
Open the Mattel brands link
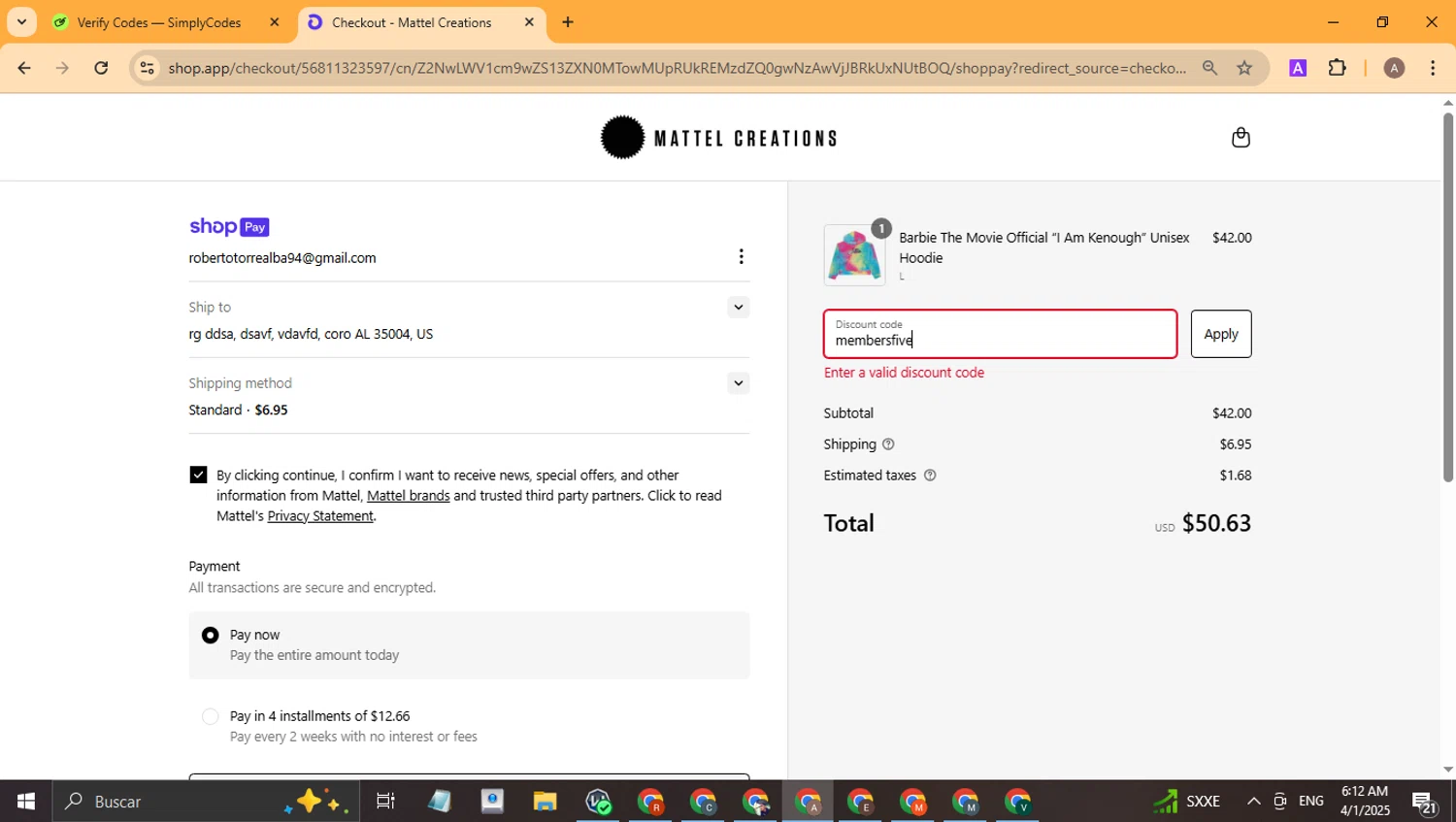pos(408,496)
